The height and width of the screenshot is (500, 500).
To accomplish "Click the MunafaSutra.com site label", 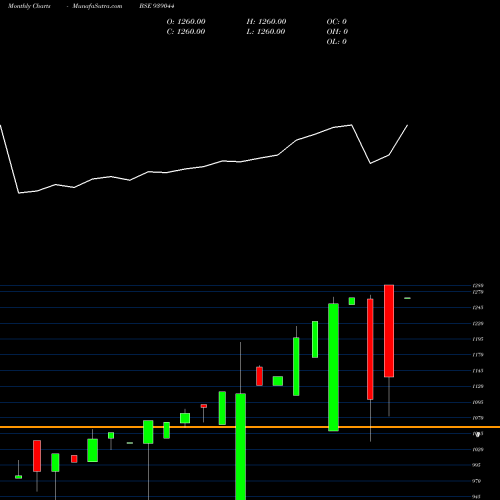I will pos(97,6).
